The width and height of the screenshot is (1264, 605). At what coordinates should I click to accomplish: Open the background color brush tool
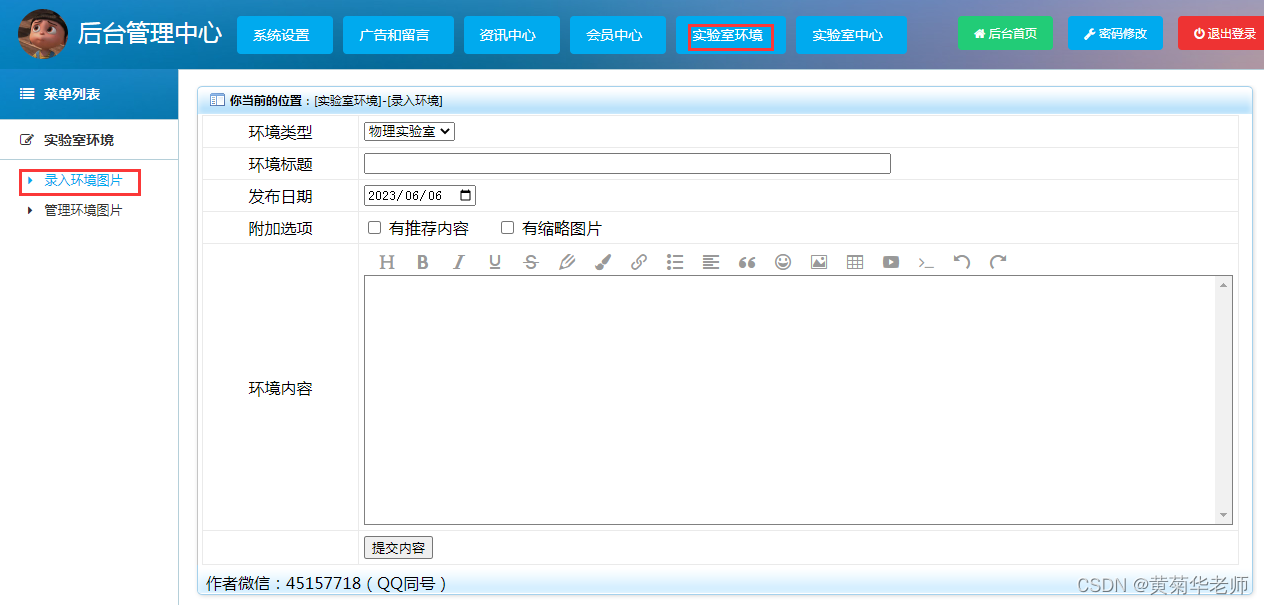click(x=603, y=262)
